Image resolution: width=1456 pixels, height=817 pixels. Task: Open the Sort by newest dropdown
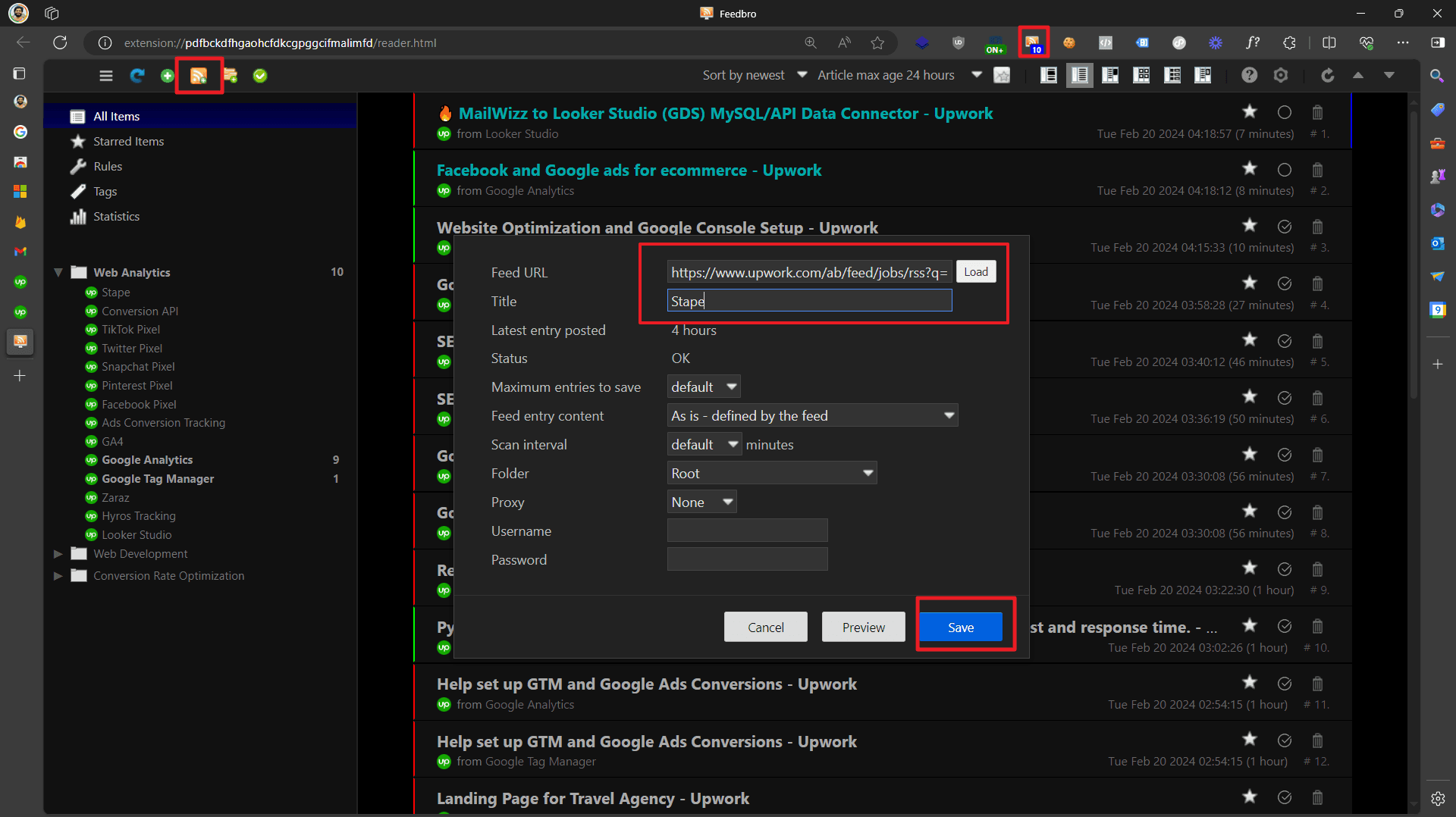[755, 75]
